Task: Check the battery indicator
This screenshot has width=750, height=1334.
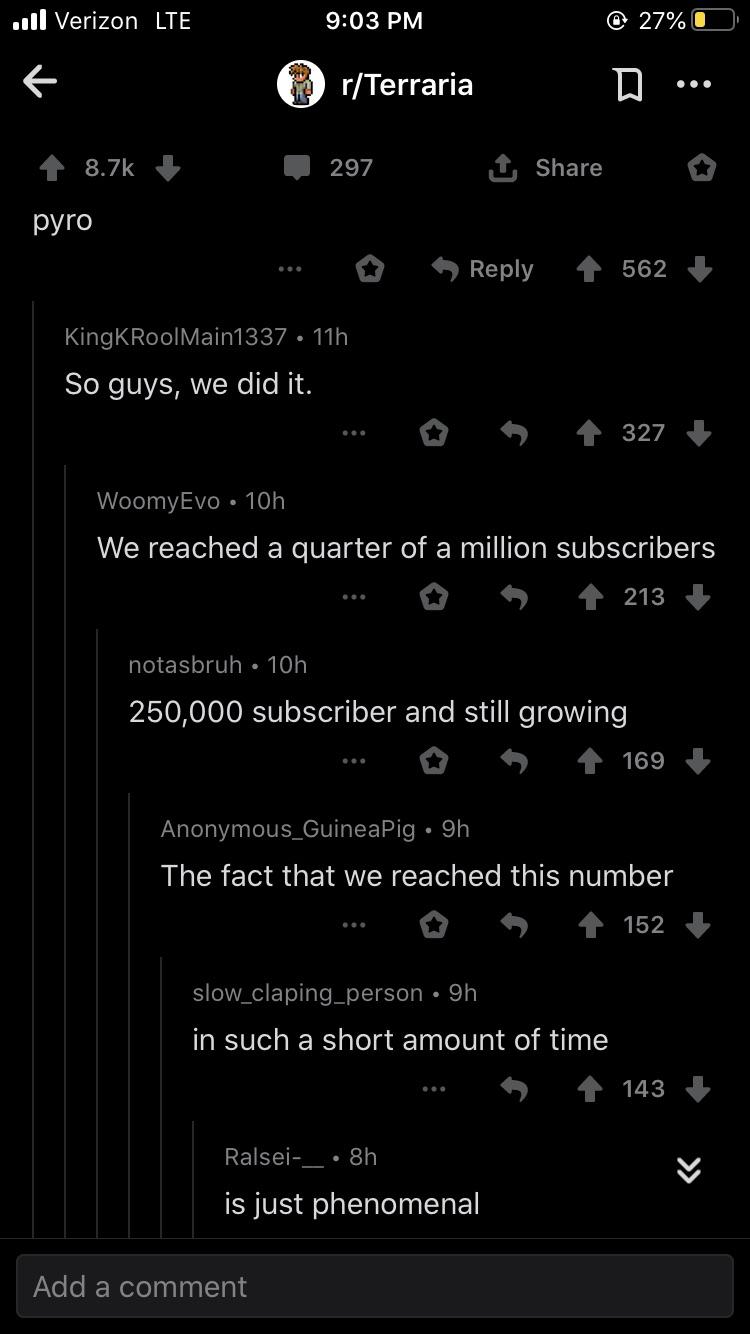Action: click(x=712, y=17)
